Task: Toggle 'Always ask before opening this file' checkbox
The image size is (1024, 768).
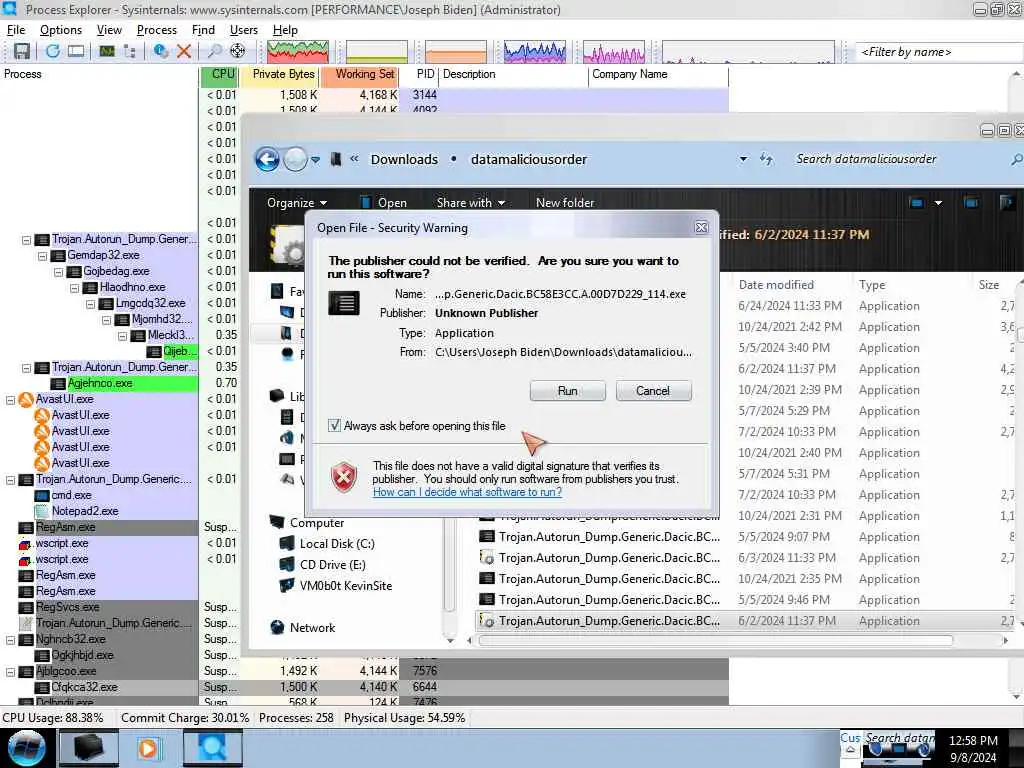Action: point(334,426)
